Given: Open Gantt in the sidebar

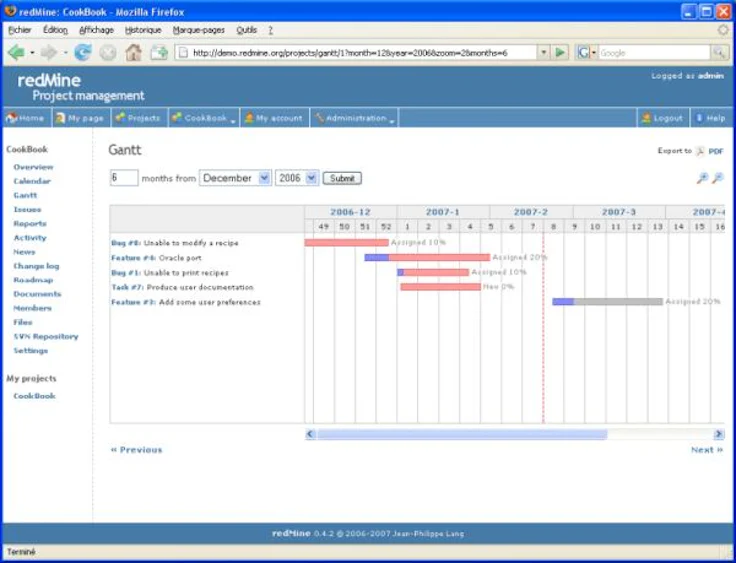Looking at the screenshot, I should [x=25, y=195].
